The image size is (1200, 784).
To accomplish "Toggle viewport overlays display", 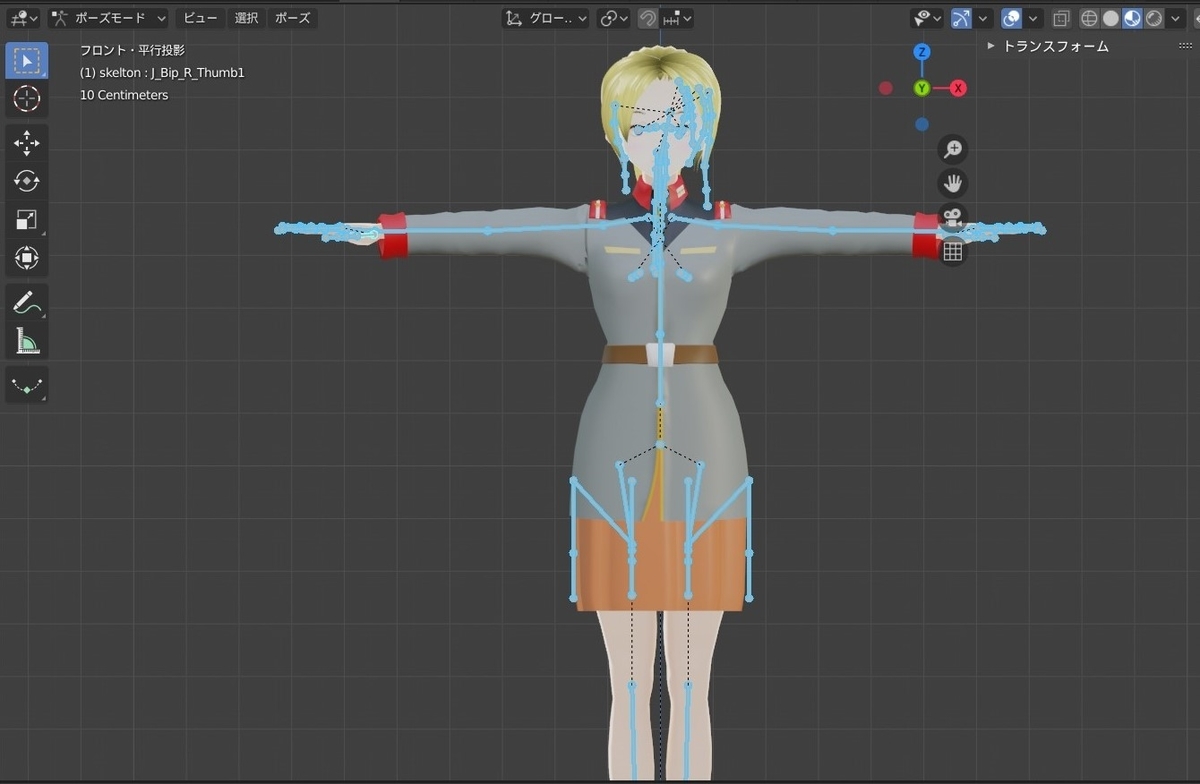I will [x=1011, y=18].
